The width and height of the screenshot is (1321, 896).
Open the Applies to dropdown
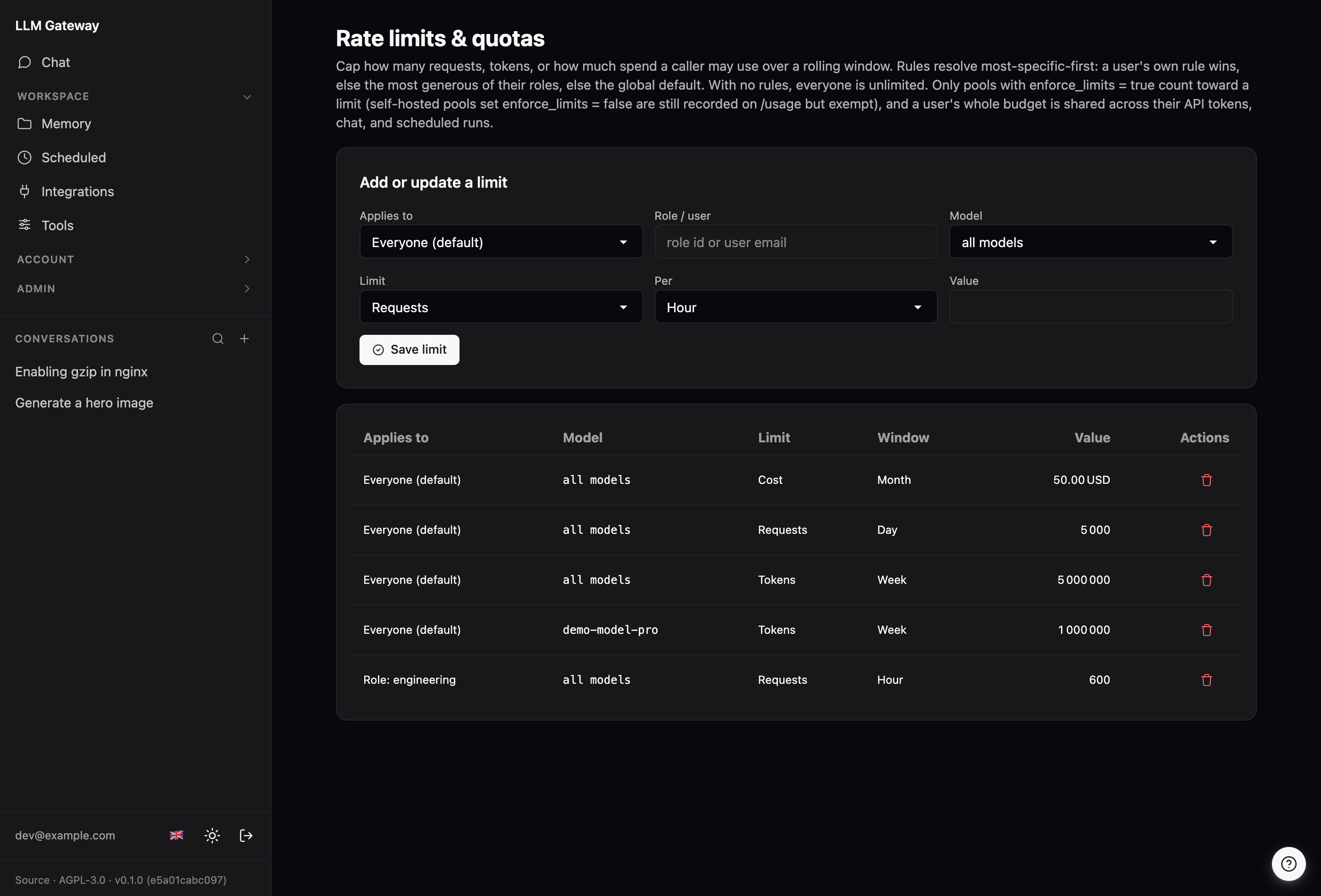(501, 242)
